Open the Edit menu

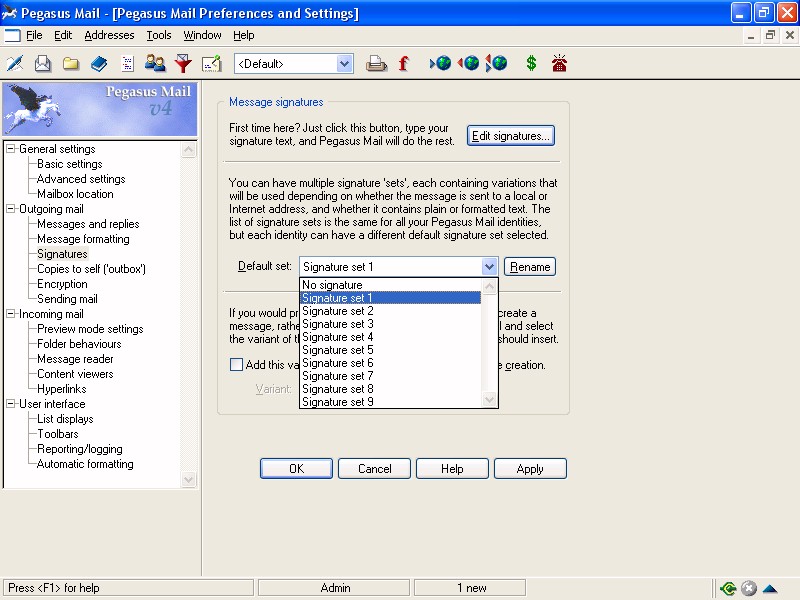pos(63,35)
